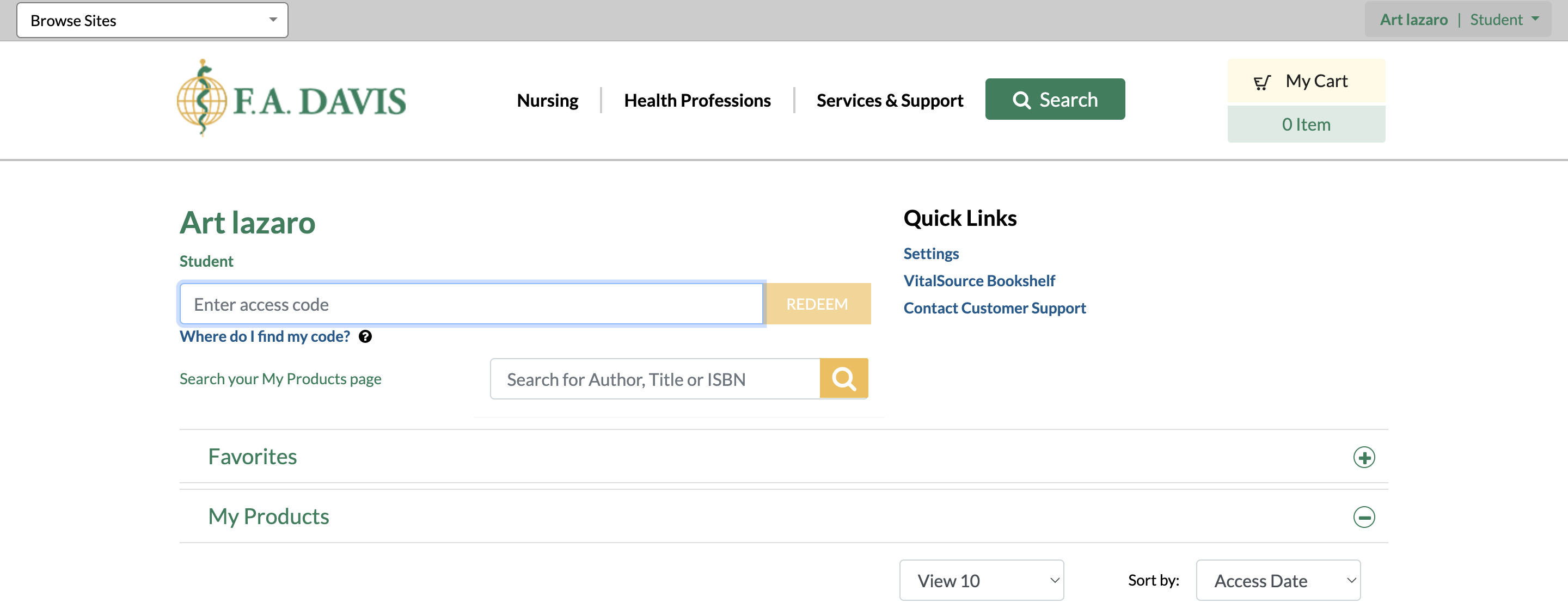Focus the Enter access code field

(x=471, y=304)
